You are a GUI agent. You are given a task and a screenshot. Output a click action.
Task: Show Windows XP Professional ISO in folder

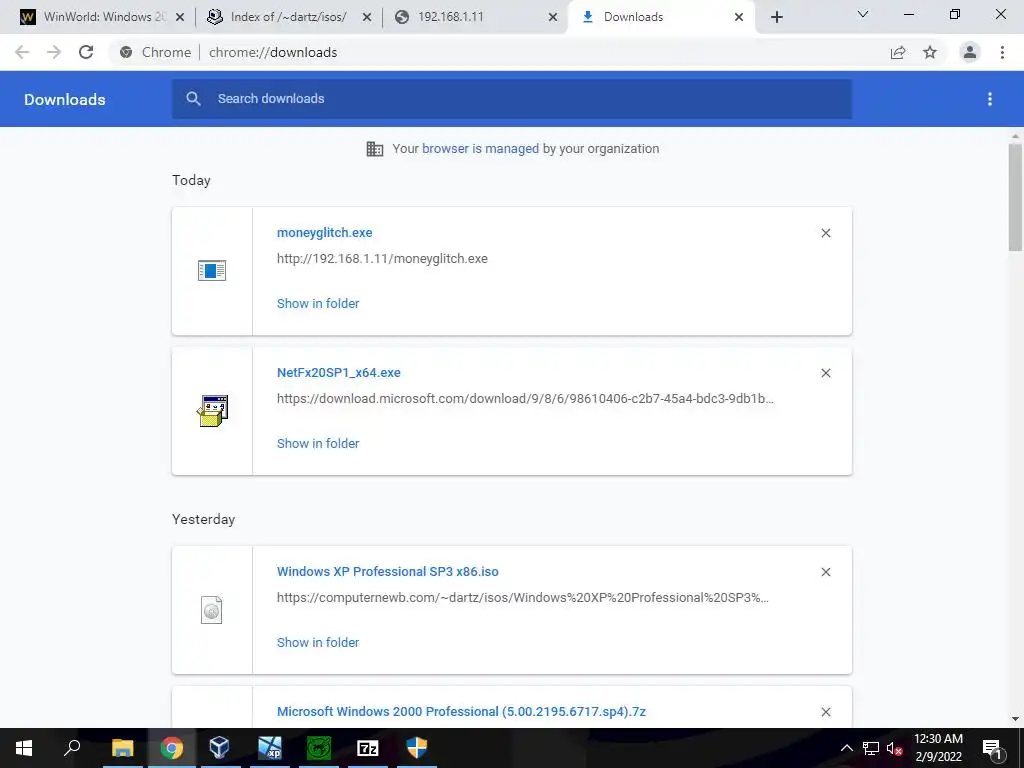click(x=318, y=642)
